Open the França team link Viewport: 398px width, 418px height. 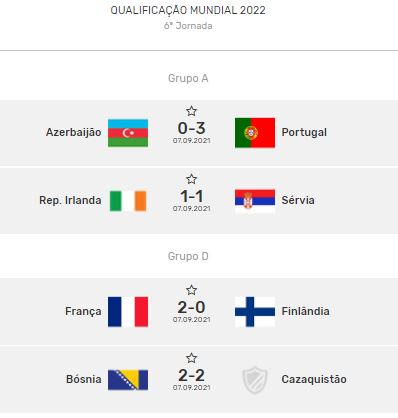pyautogui.click(x=83, y=311)
